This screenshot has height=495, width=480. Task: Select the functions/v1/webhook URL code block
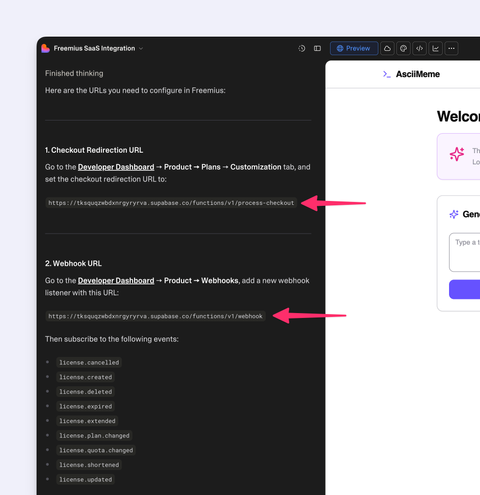point(155,316)
